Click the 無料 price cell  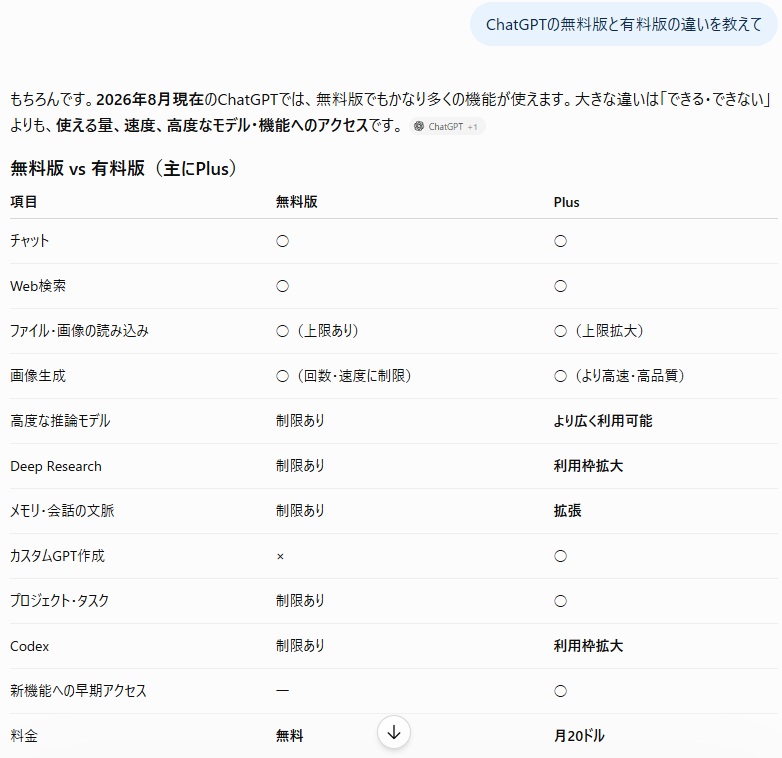290,736
